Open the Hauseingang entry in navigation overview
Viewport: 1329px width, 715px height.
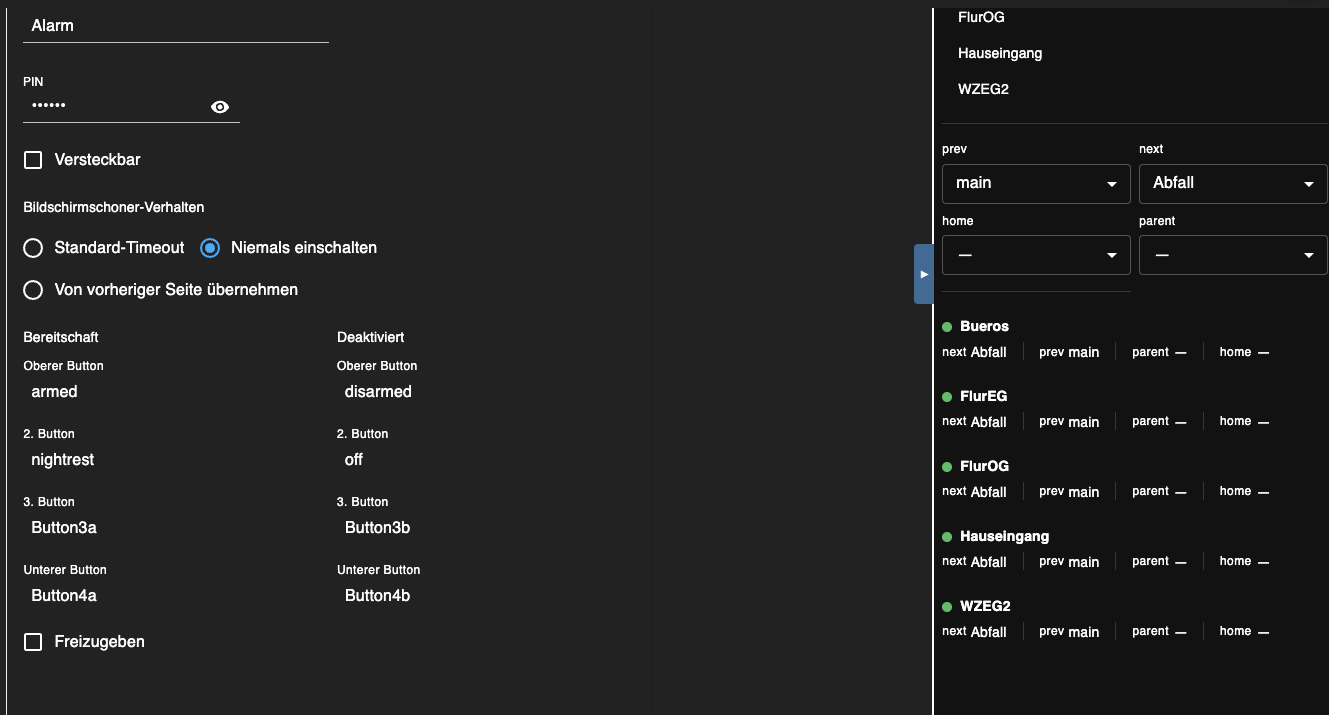point(1004,537)
